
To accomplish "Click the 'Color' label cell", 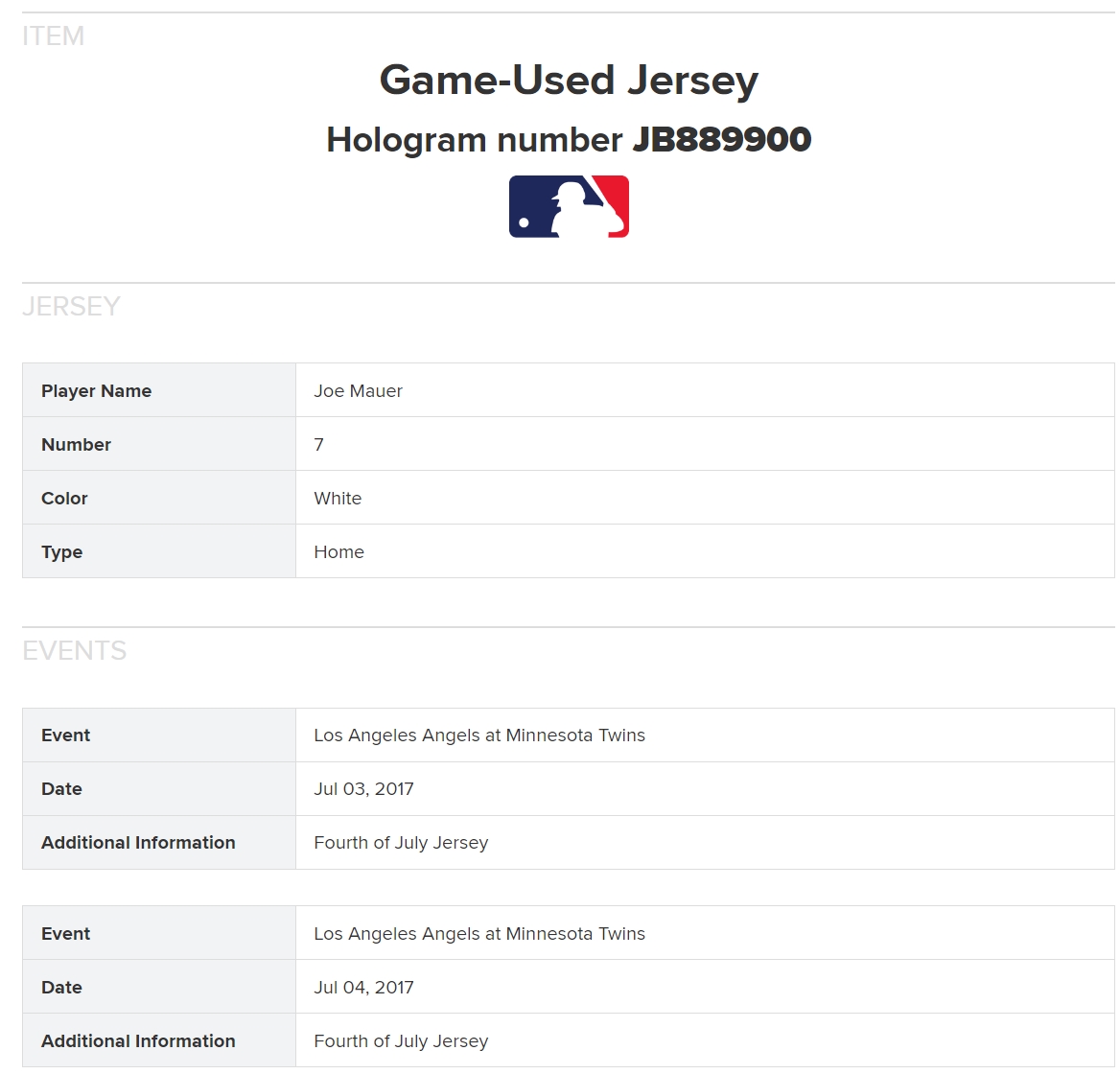I will tap(158, 498).
